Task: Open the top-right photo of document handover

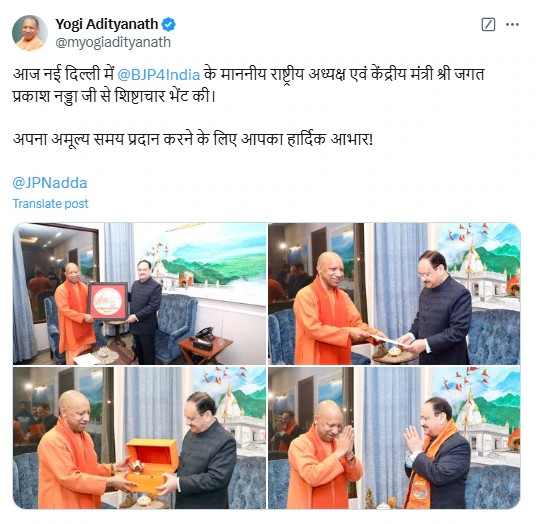Action: (394, 294)
